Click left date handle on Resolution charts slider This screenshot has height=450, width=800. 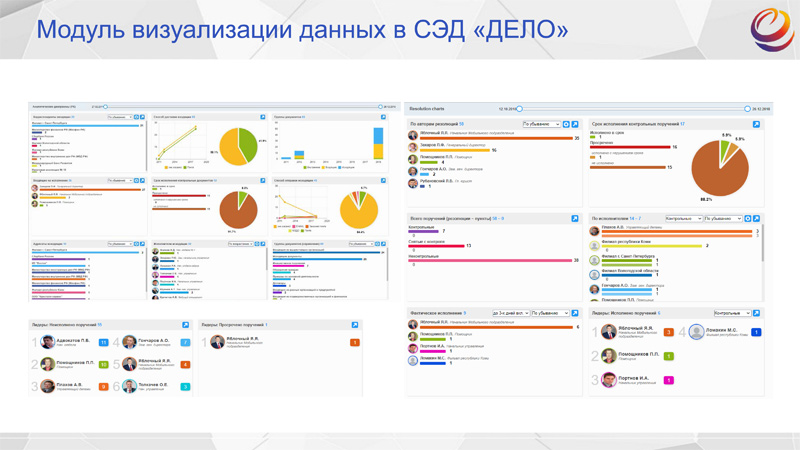(x=519, y=109)
